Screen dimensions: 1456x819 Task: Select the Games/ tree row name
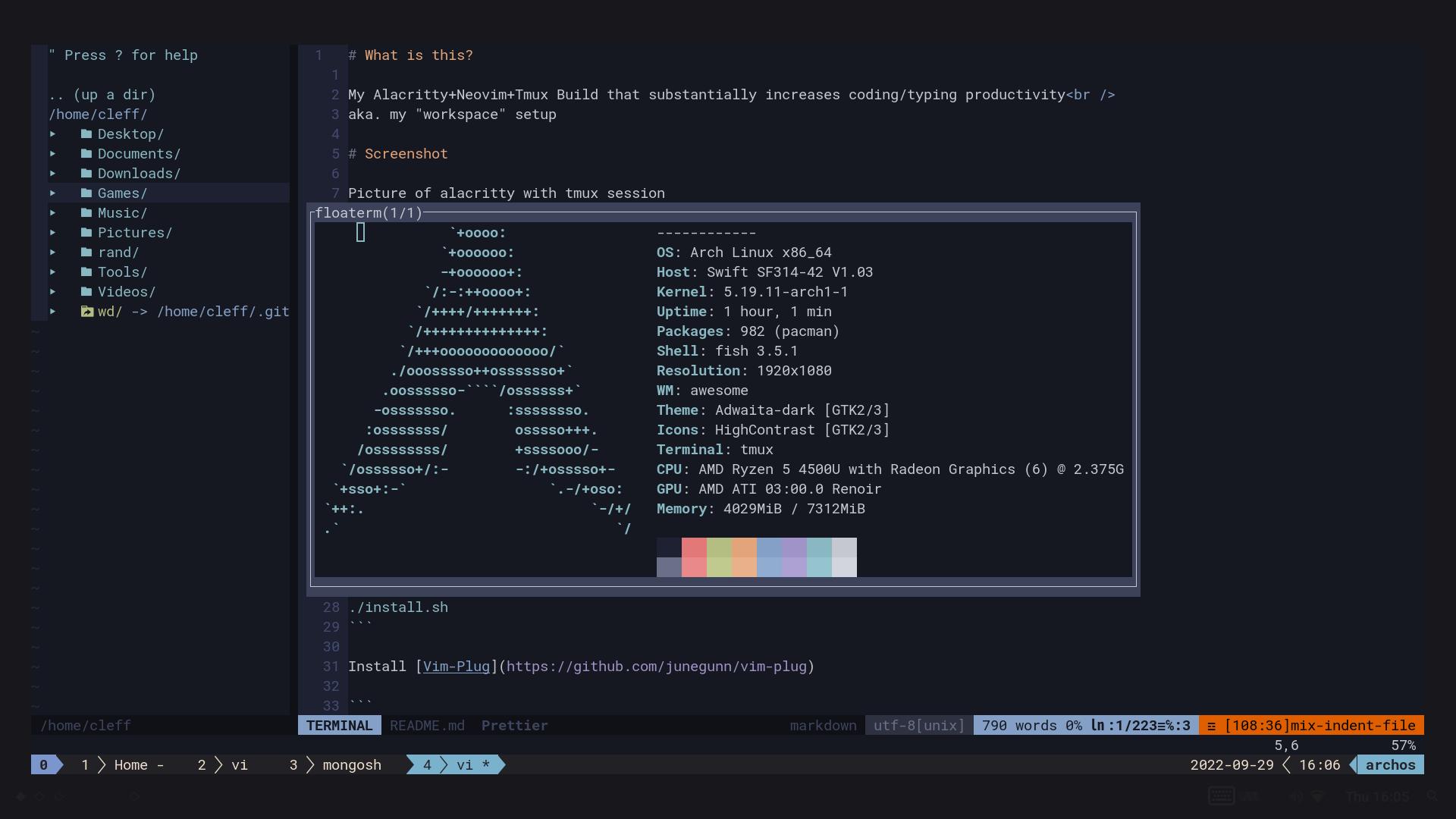pyautogui.click(x=122, y=193)
